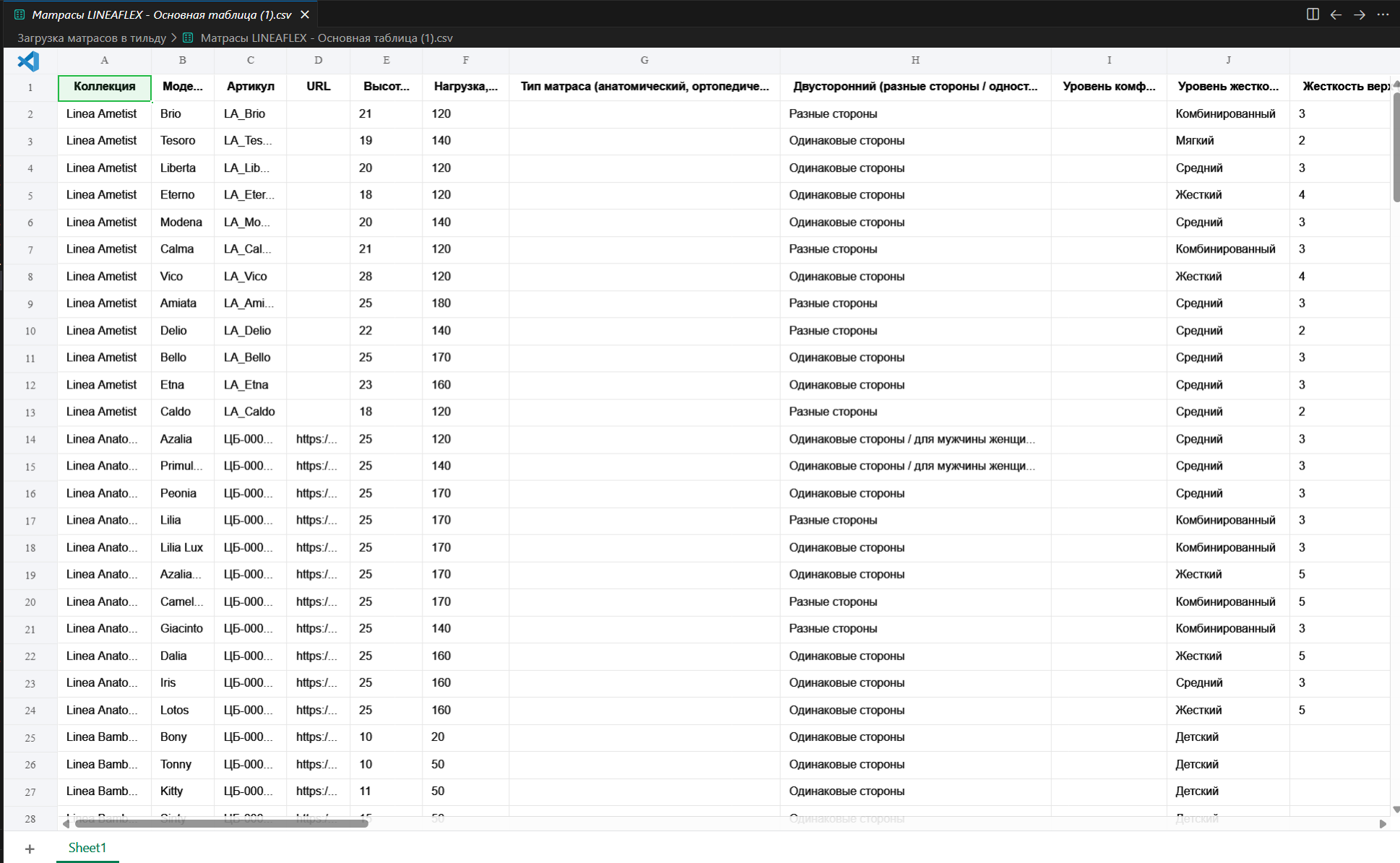Click the horizontal scrollbar at the bottom
This screenshot has width=1400, height=863.
[217, 823]
